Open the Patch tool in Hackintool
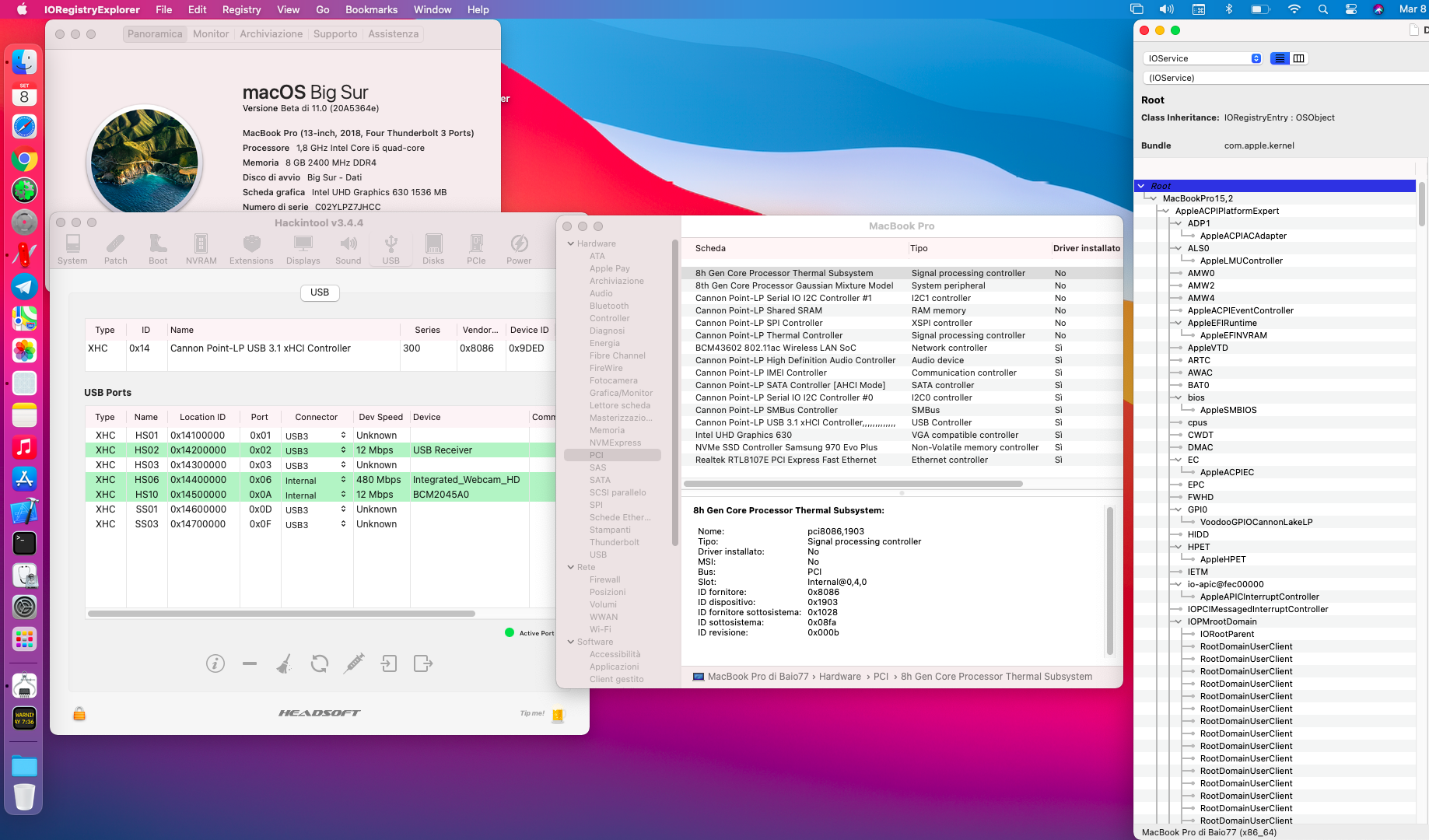1429x840 pixels. [115, 250]
